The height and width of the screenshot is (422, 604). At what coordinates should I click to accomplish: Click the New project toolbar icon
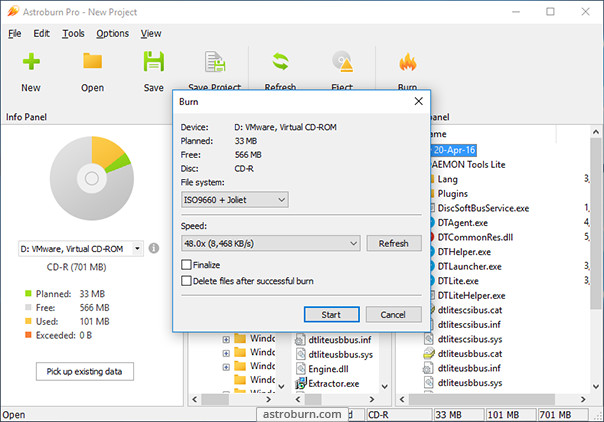(31, 63)
